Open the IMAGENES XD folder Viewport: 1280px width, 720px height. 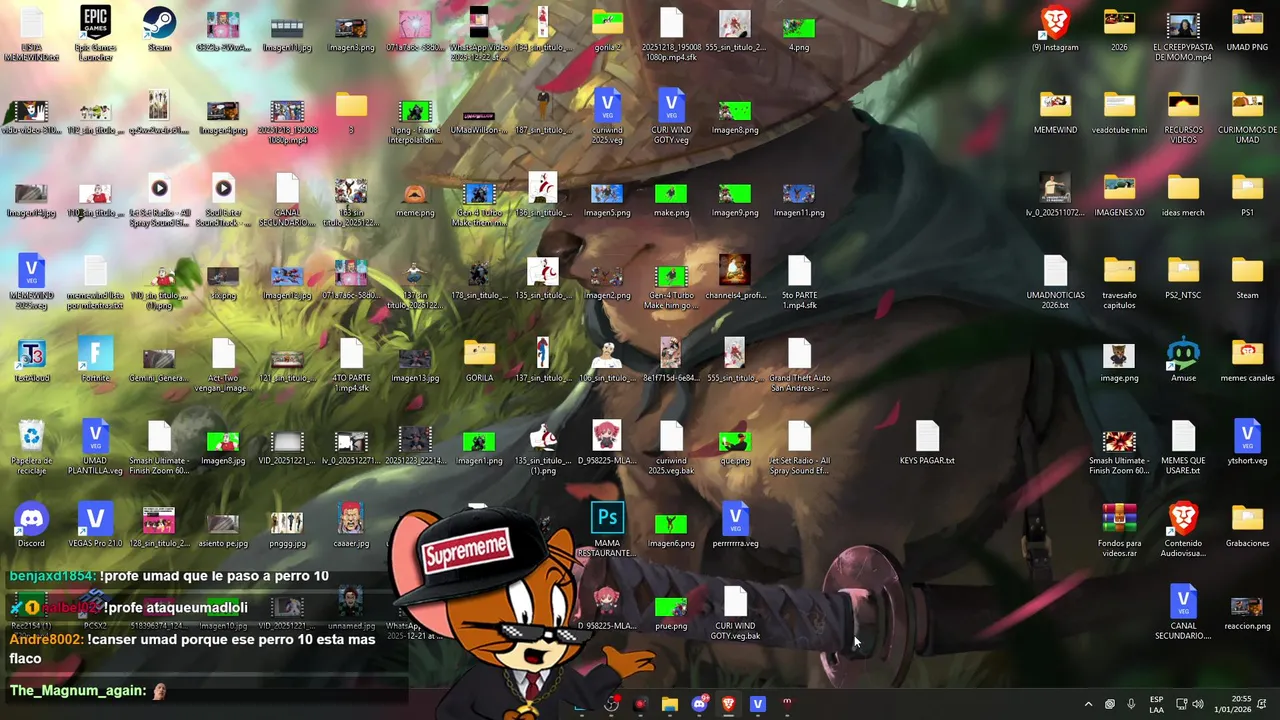[1119, 195]
